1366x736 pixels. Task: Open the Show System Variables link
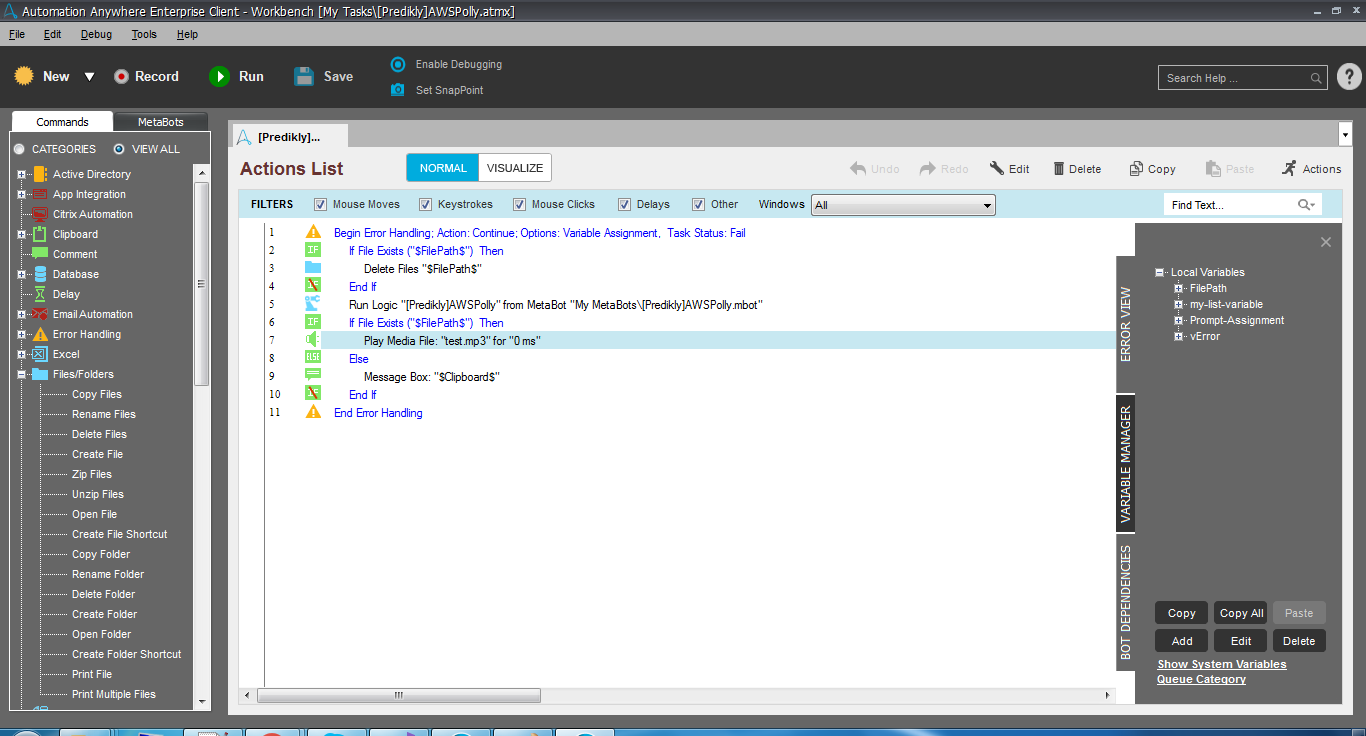click(x=1222, y=664)
